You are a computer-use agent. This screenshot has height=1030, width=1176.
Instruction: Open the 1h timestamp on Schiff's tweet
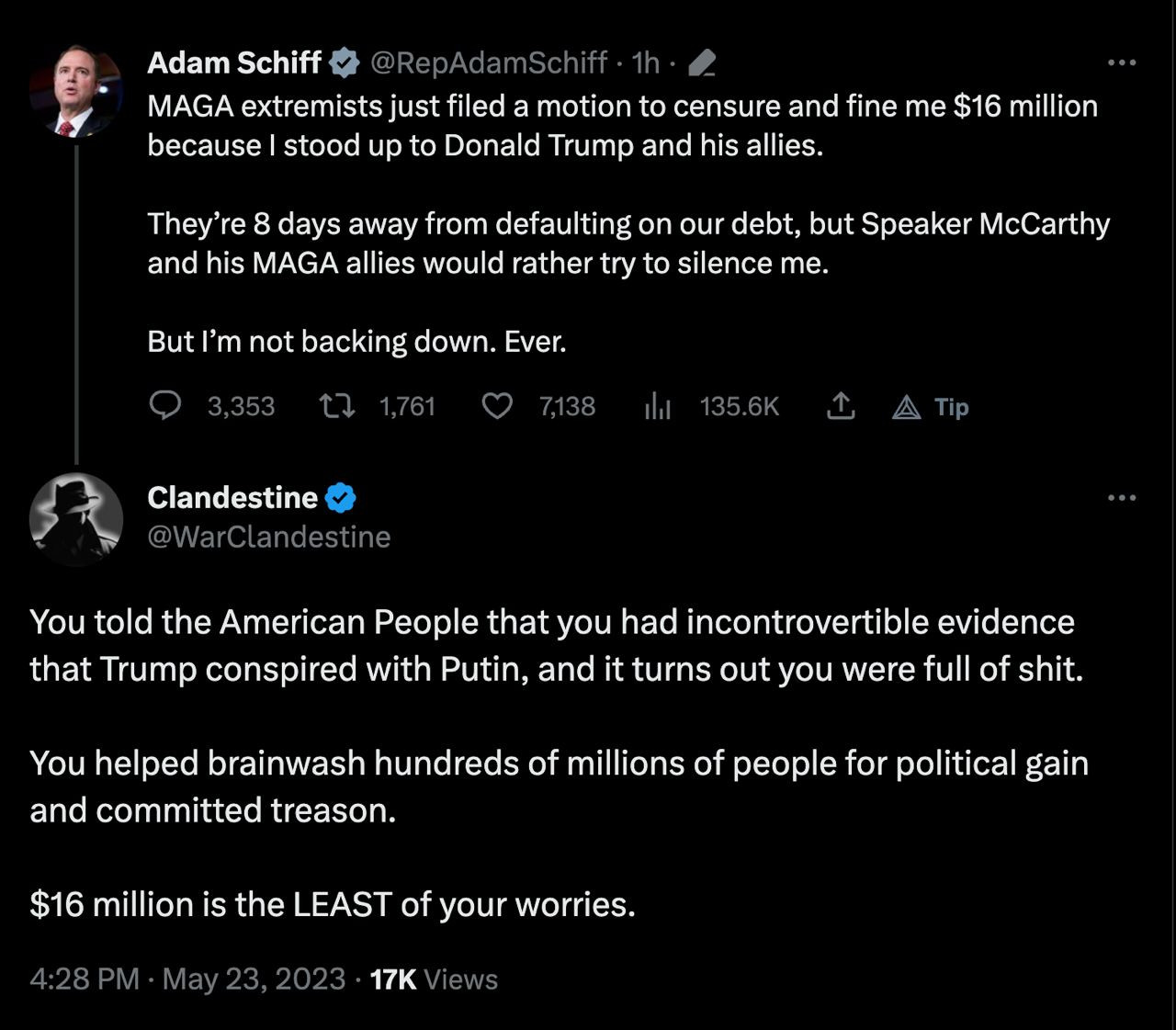[646, 62]
